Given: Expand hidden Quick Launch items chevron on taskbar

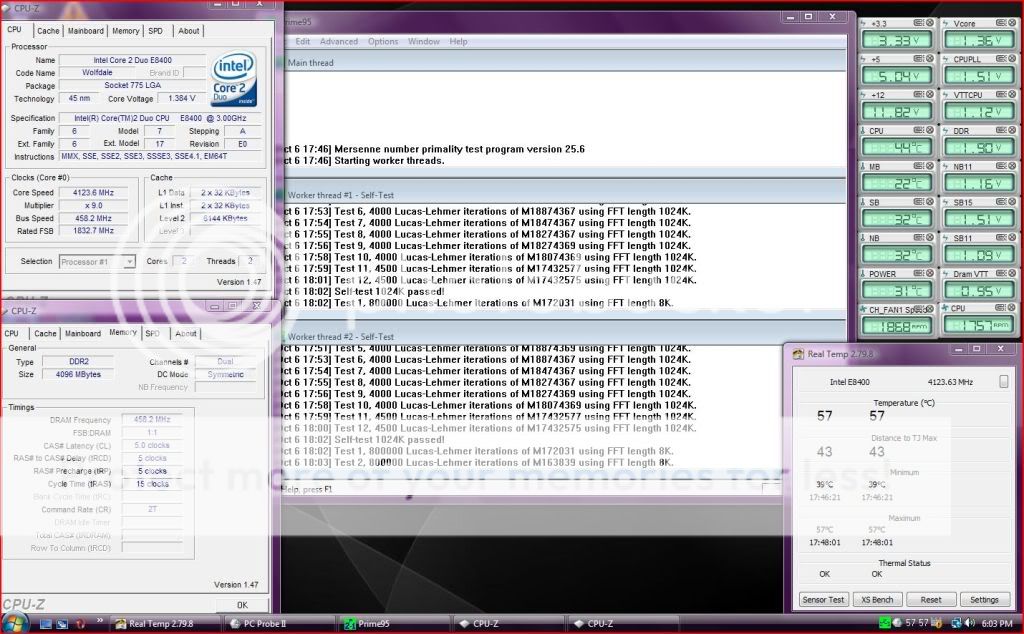Looking at the screenshot, I should click(x=99, y=620).
